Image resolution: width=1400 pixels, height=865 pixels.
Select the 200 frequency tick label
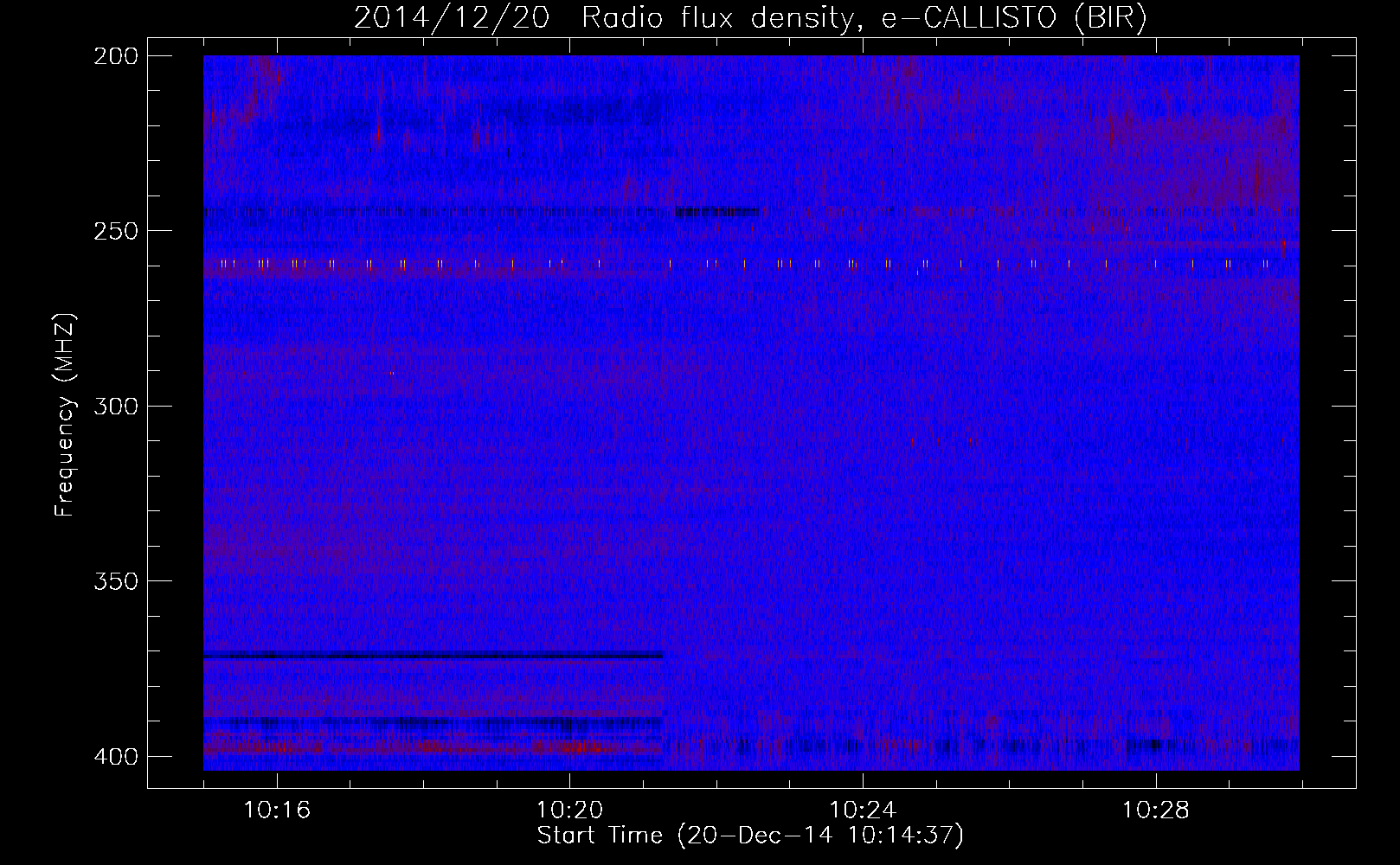click(115, 56)
